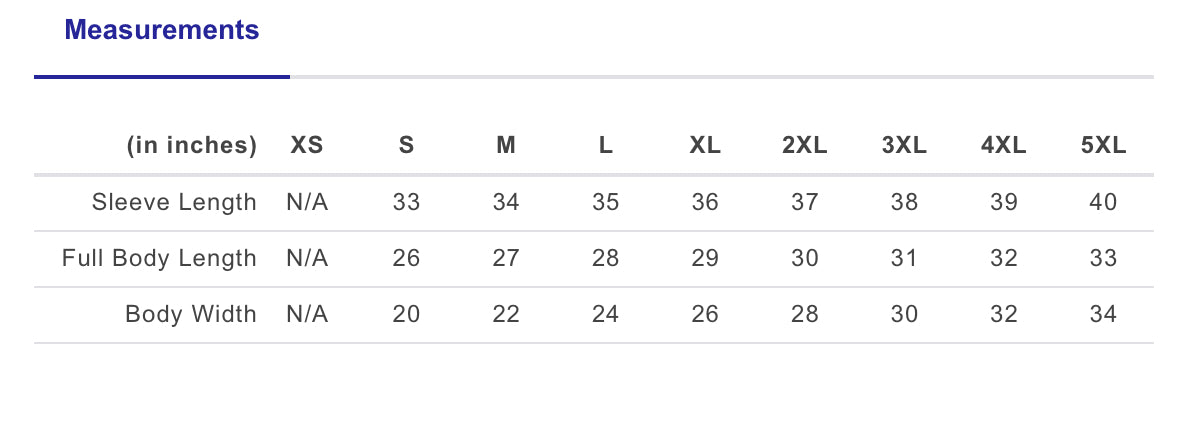
Task: Select Body Width value 20 for S
Action: point(406,315)
